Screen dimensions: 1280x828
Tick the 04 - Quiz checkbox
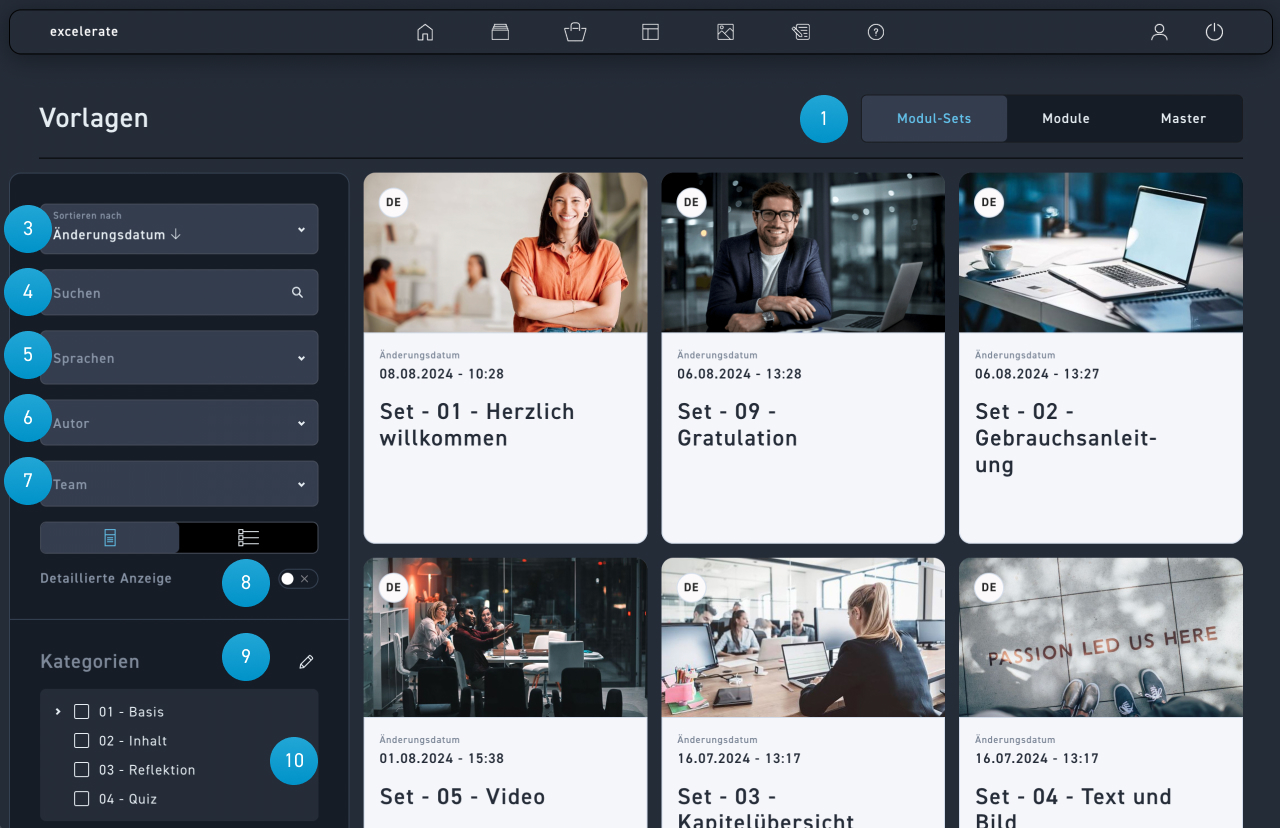[x=82, y=799]
